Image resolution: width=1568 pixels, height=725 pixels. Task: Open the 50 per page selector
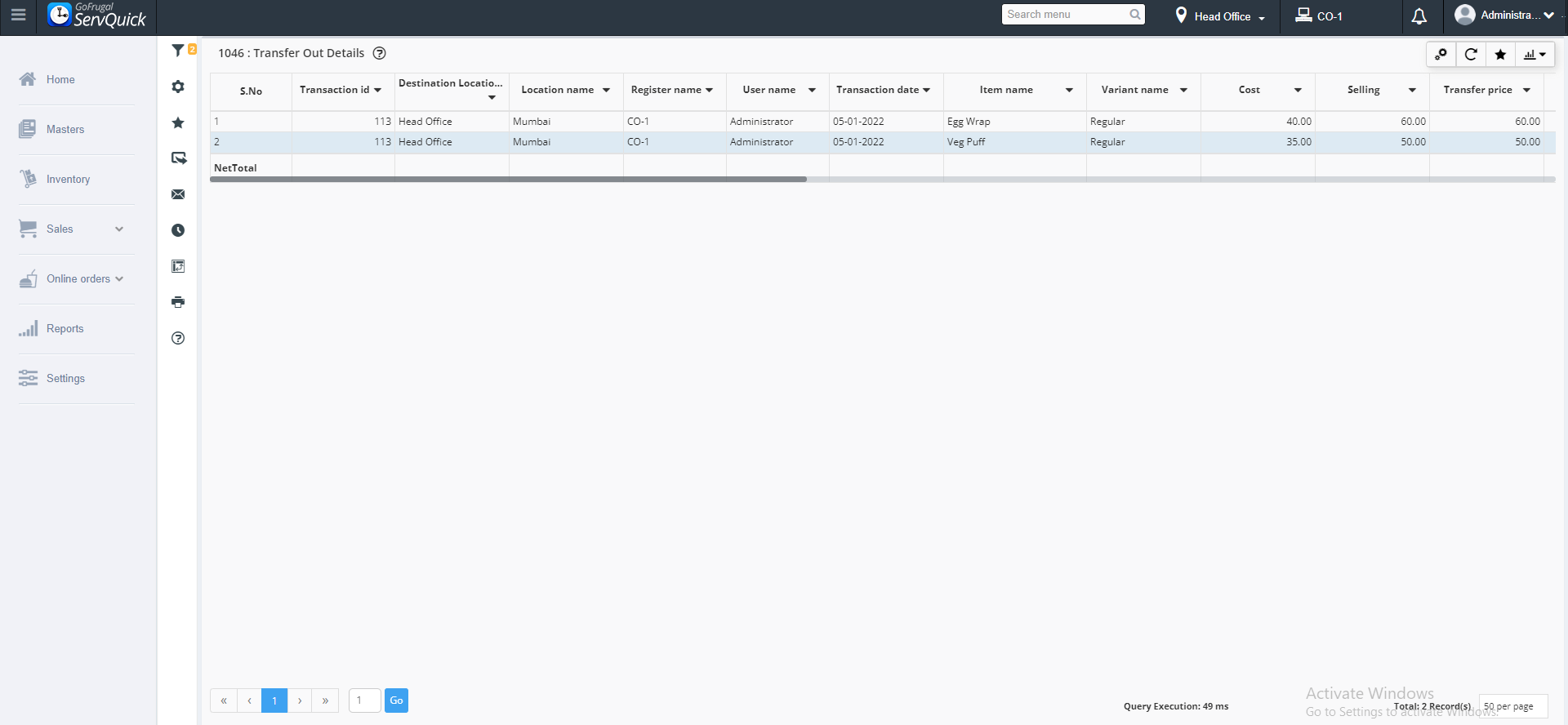click(x=1512, y=706)
